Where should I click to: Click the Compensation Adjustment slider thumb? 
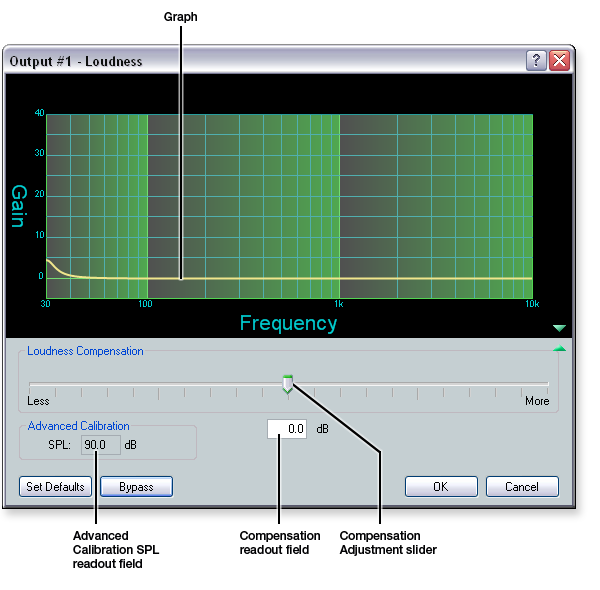tap(288, 384)
